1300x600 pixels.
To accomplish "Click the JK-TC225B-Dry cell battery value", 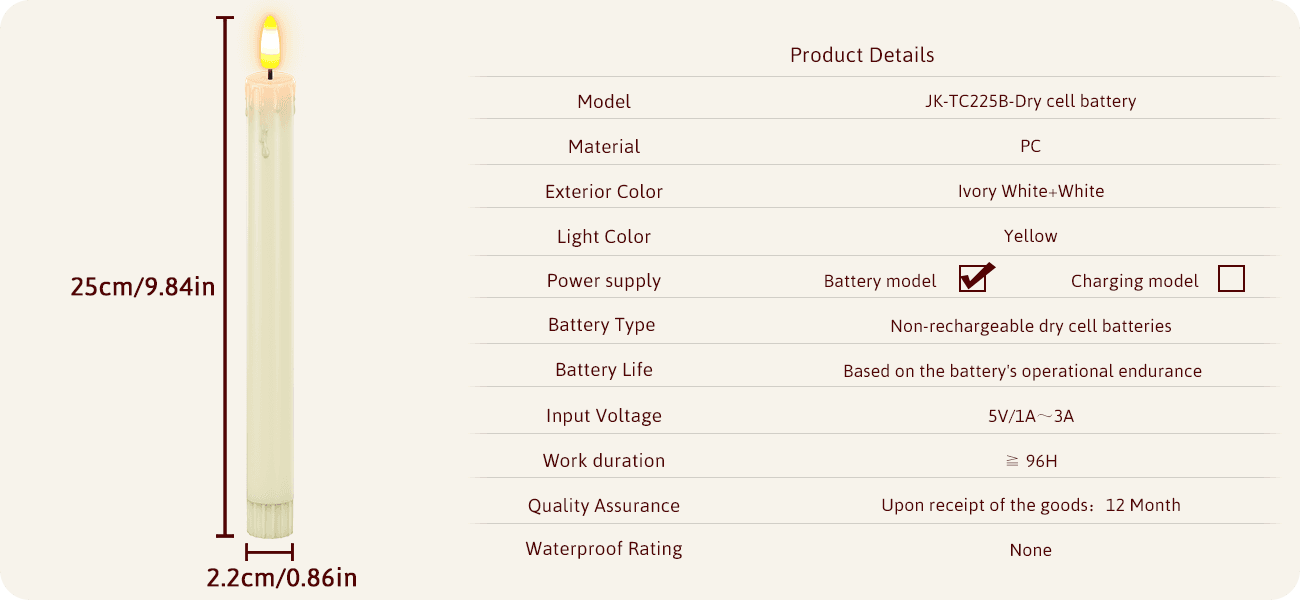I will (x=1030, y=101).
